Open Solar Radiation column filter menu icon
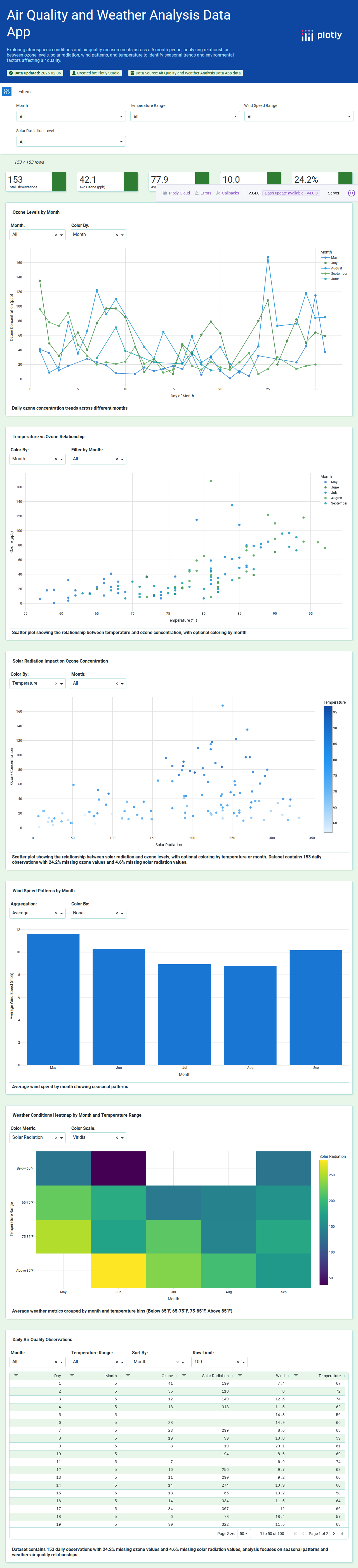This screenshot has height=1568, width=358. (184, 1376)
